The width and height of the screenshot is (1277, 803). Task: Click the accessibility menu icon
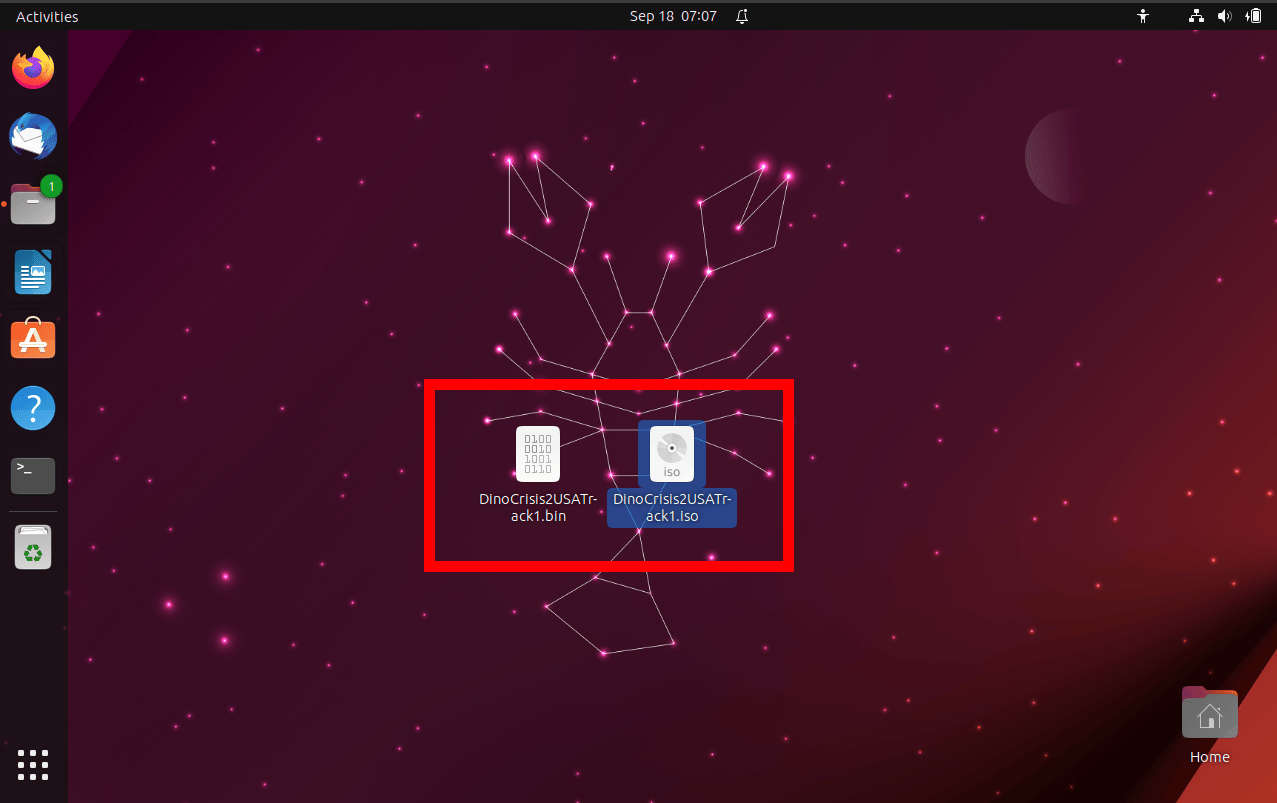click(1142, 16)
